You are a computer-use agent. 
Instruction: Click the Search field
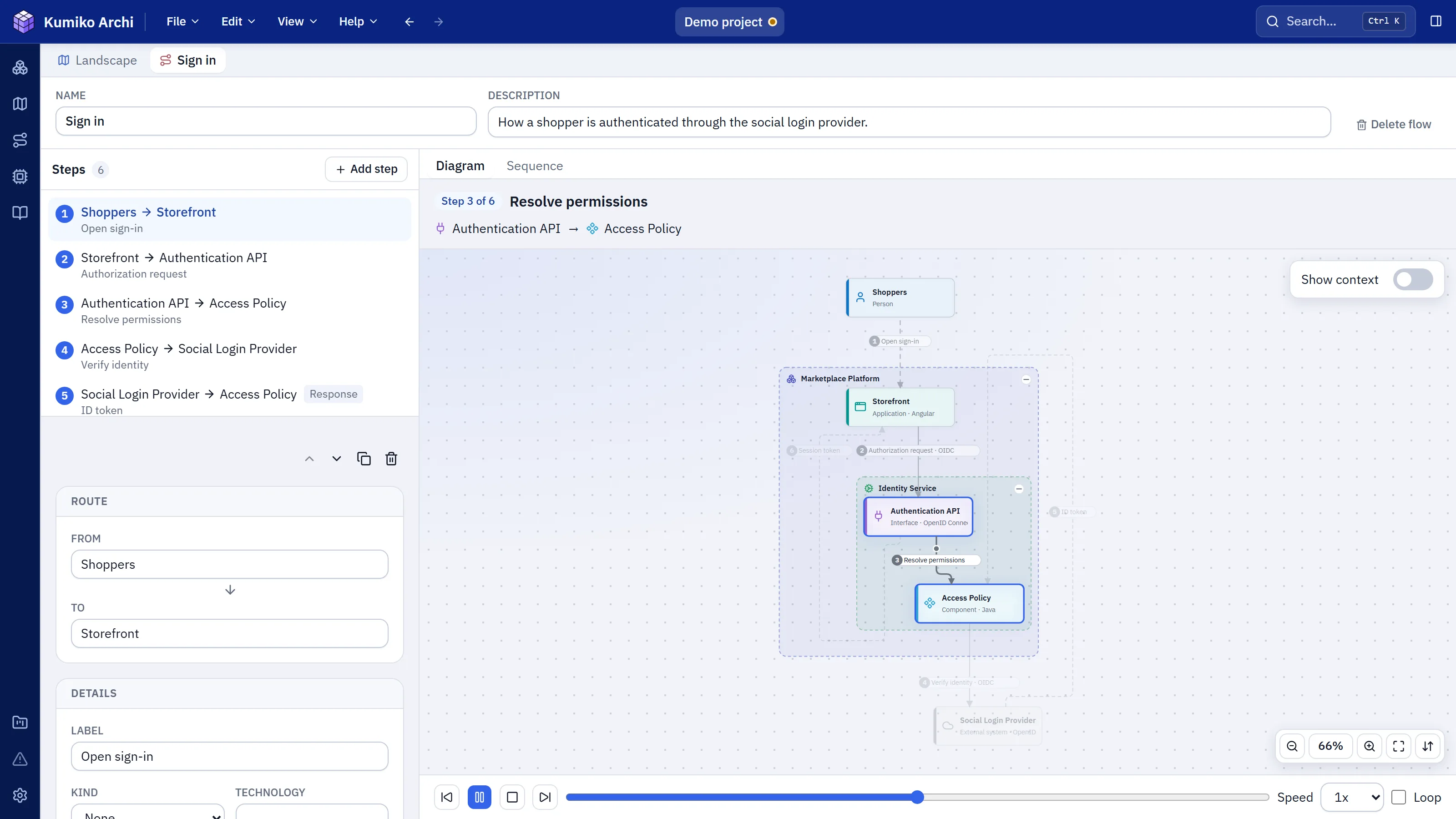[1335, 21]
